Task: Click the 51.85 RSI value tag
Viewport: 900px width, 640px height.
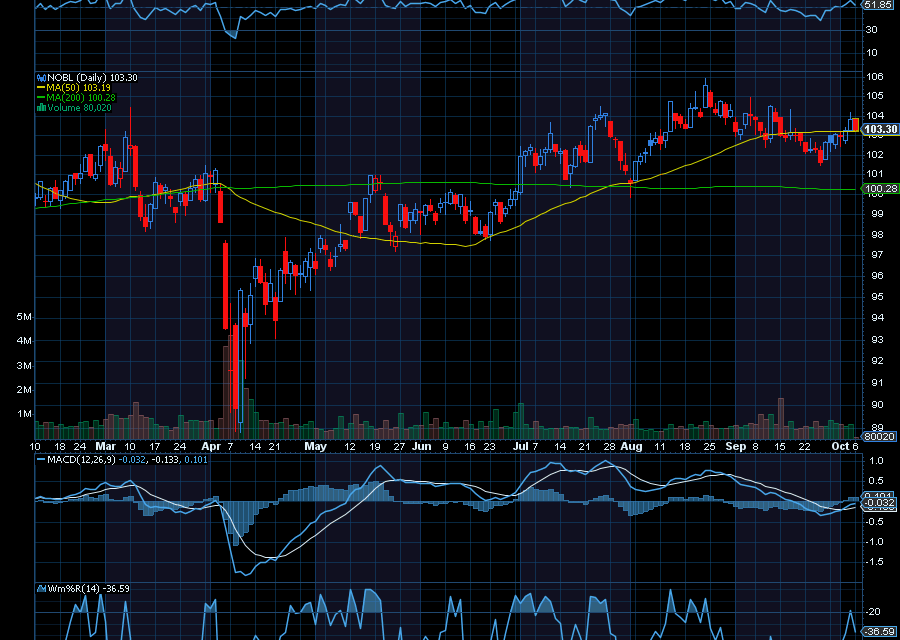Action: point(878,5)
